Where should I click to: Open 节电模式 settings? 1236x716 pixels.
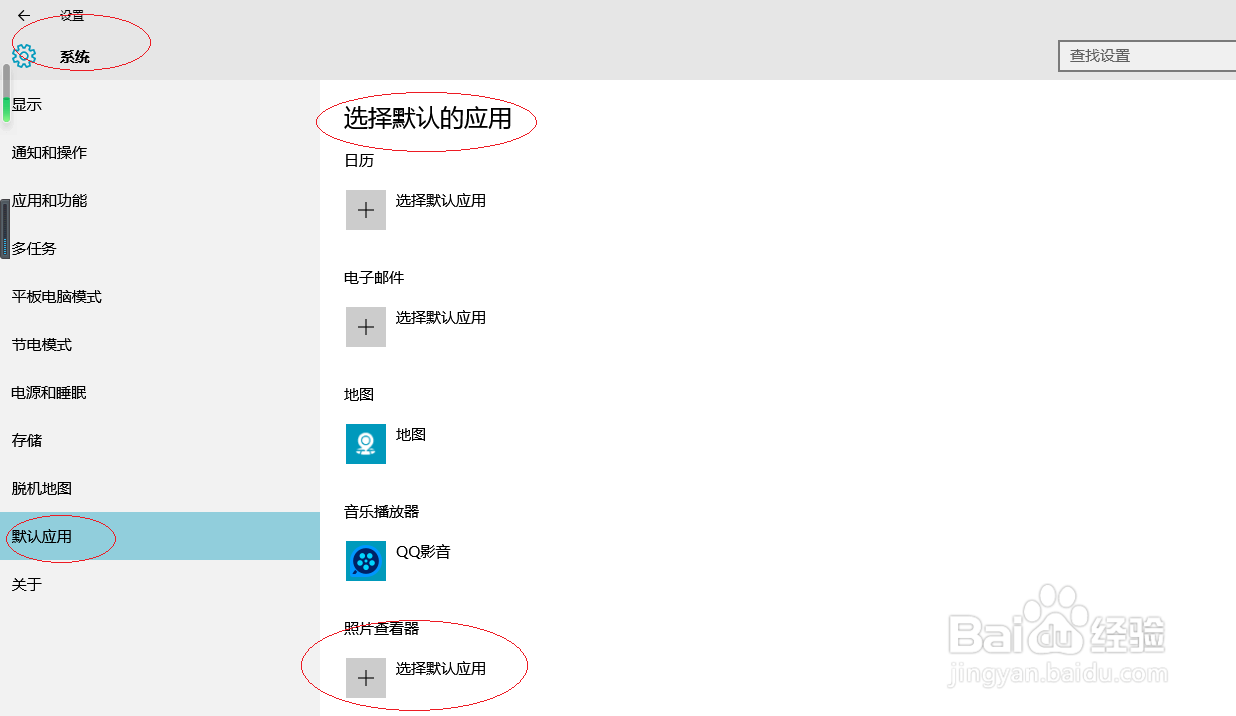(x=40, y=344)
